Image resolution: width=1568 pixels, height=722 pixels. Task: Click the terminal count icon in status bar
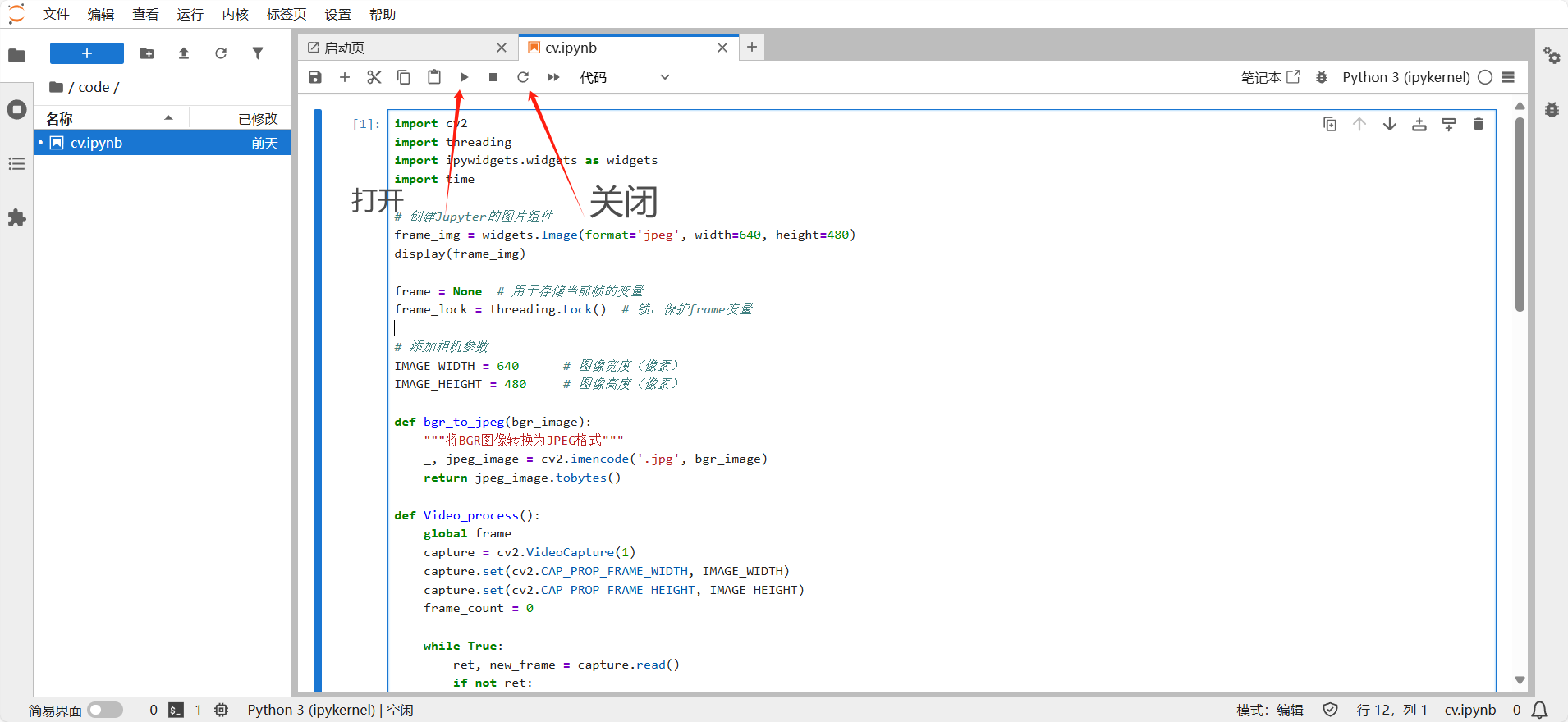tap(176, 710)
